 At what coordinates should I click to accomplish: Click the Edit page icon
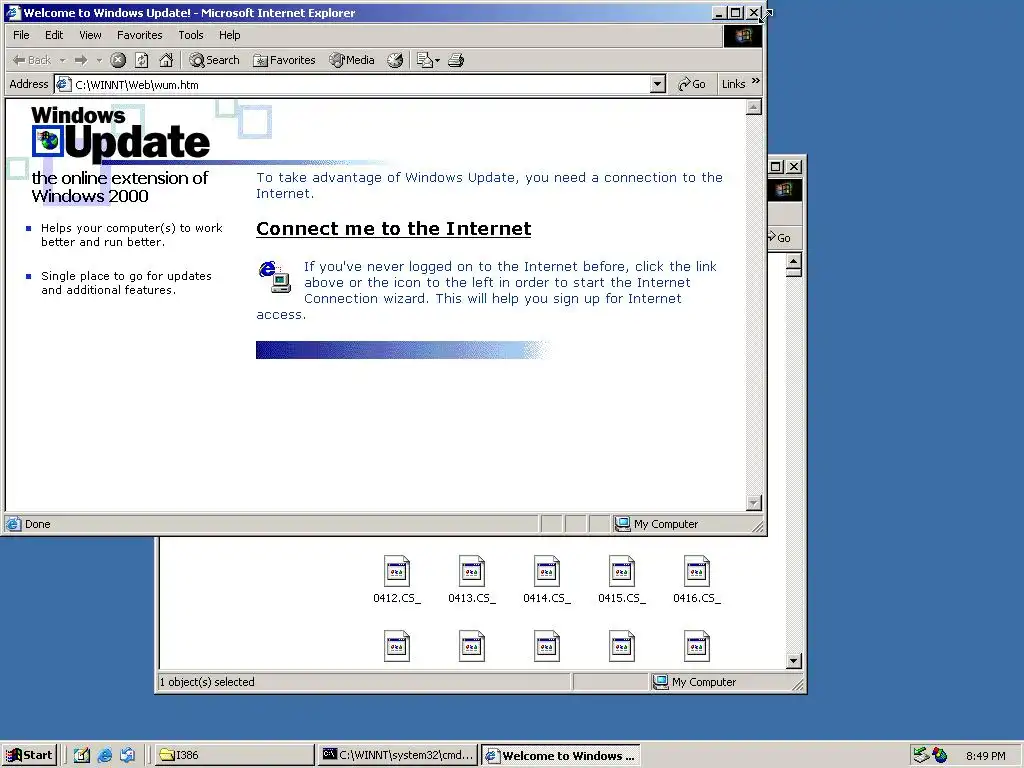pos(424,60)
